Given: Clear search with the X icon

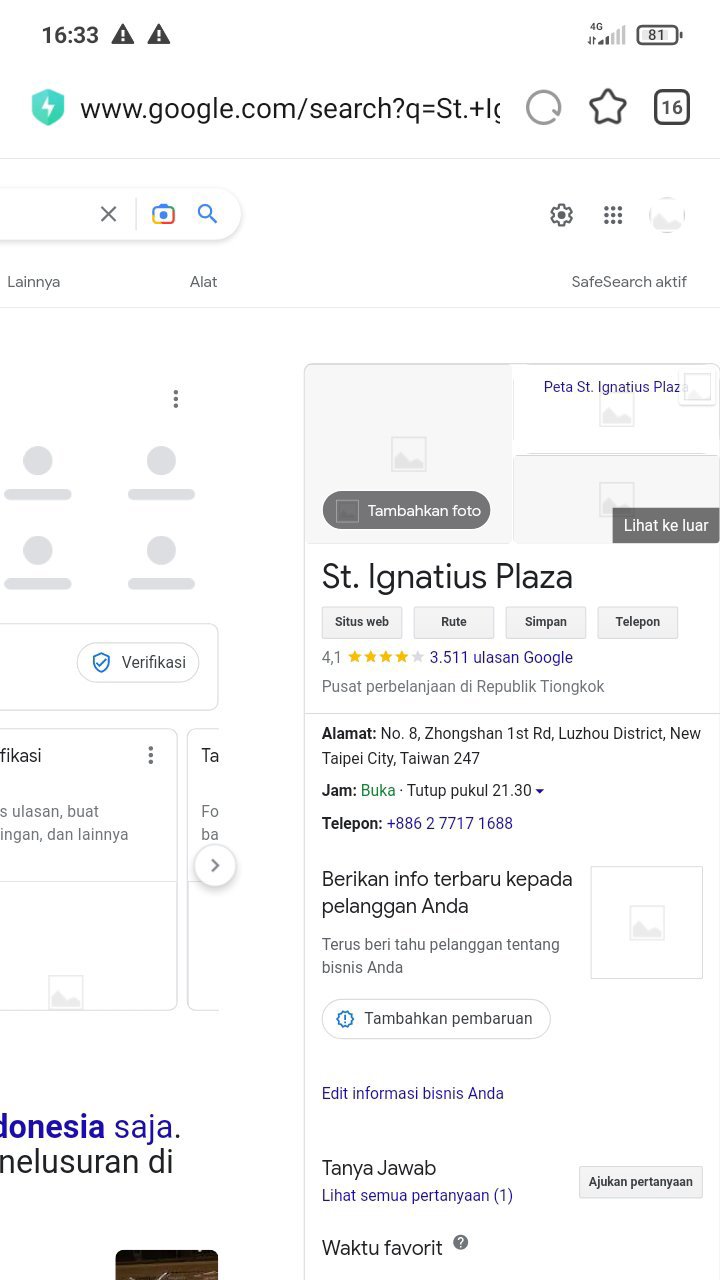Looking at the screenshot, I should point(109,214).
